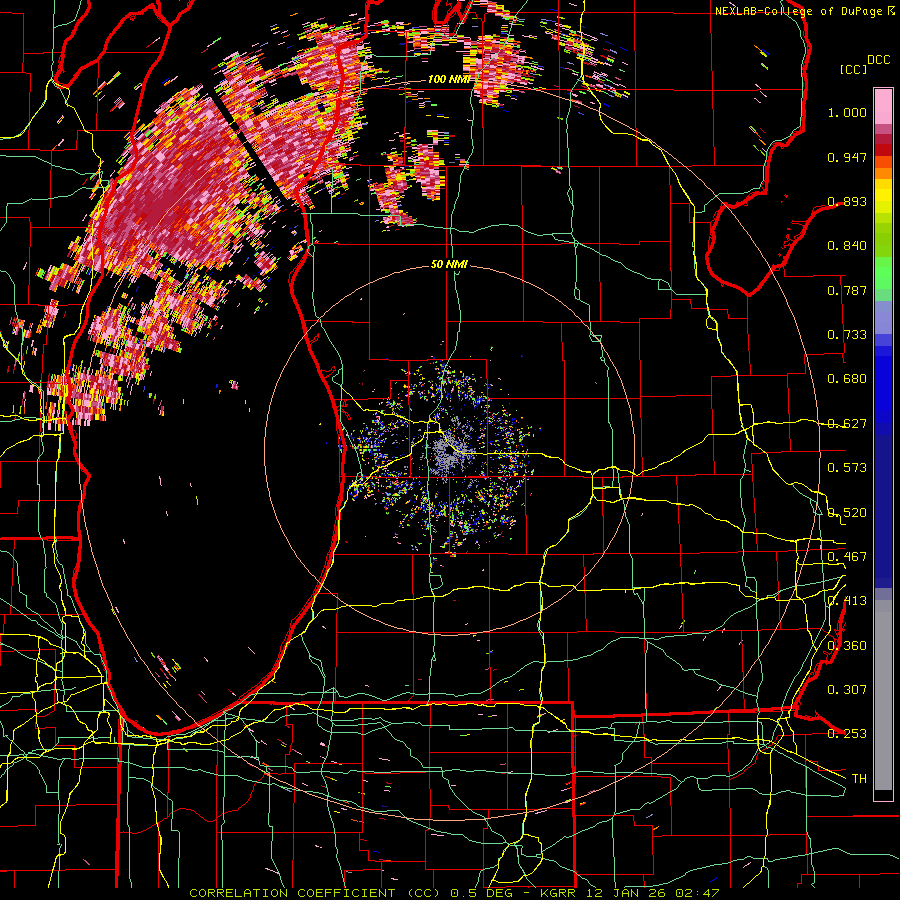This screenshot has height=900, width=900.
Task: Click the 0.253 scale value
Action: (x=847, y=734)
